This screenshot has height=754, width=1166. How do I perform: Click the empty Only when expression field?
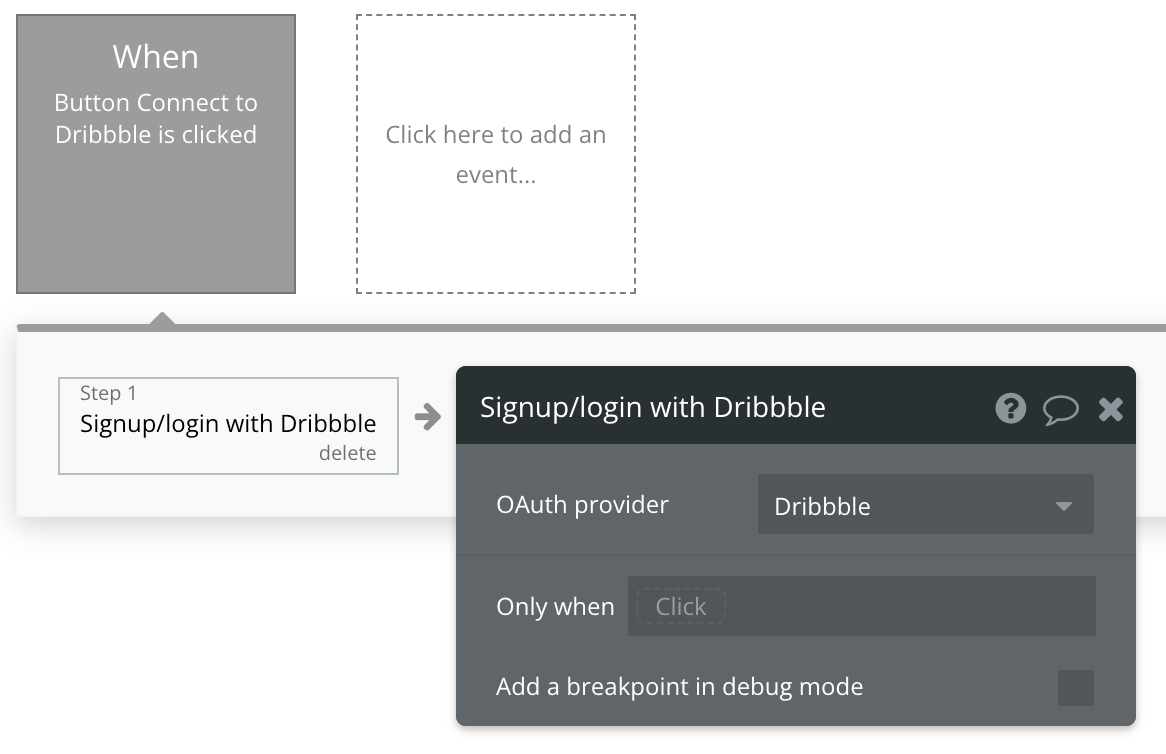coord(908,606)
